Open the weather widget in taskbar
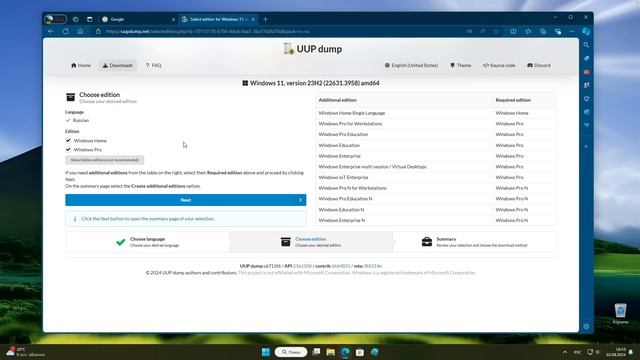This screenshot has width=640, height=360. coord(25,352)
